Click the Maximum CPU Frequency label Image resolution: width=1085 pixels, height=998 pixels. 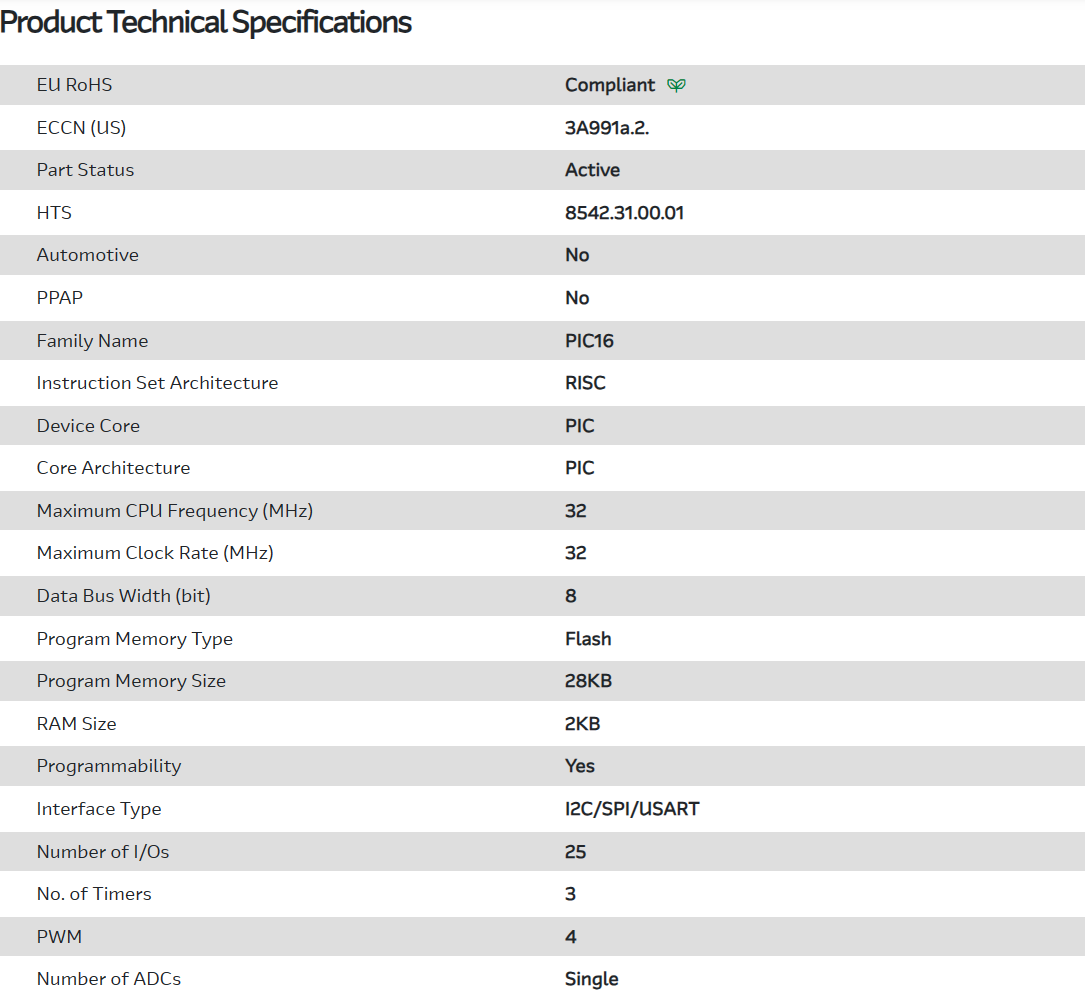[x=175, y=511]
